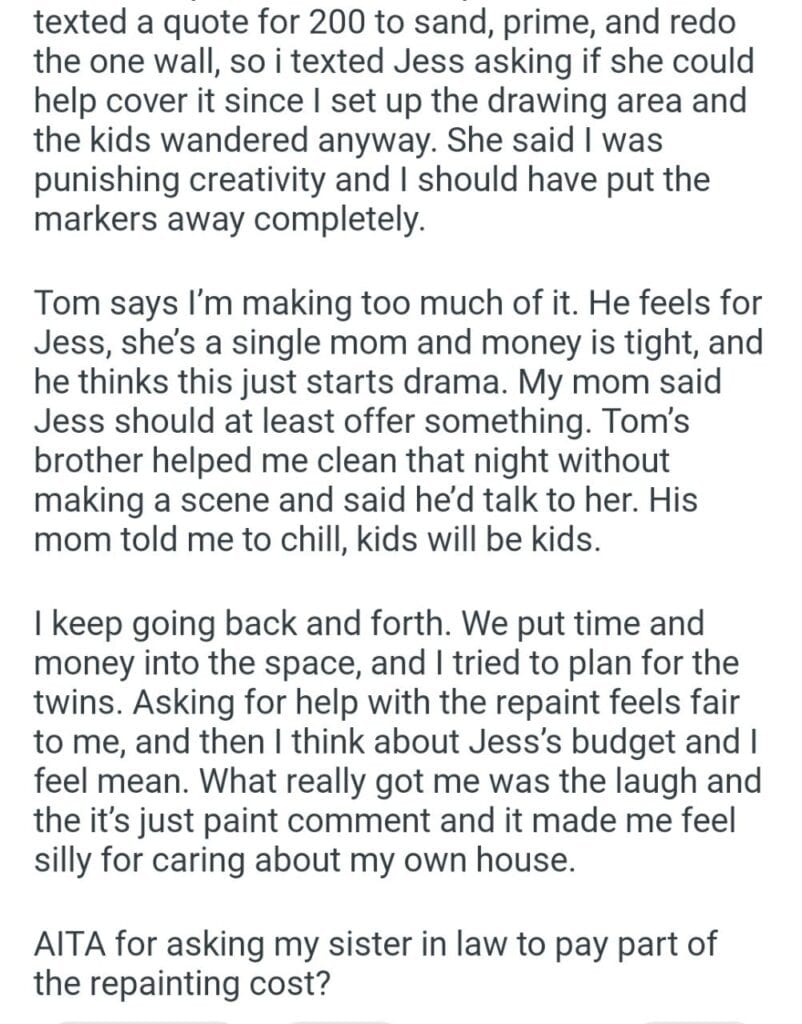Click the partially visible comments pill at bottom

click(338, 1019)
